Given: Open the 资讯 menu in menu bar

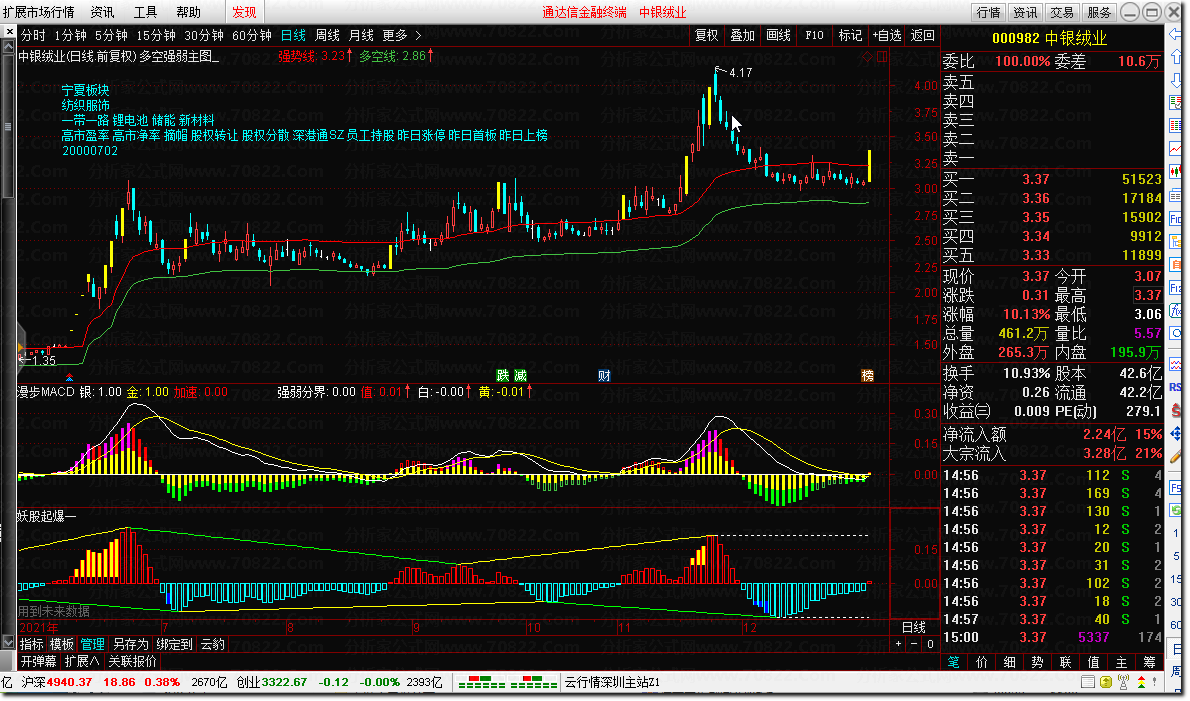Looking at the screenshot, I should [102, 12].
